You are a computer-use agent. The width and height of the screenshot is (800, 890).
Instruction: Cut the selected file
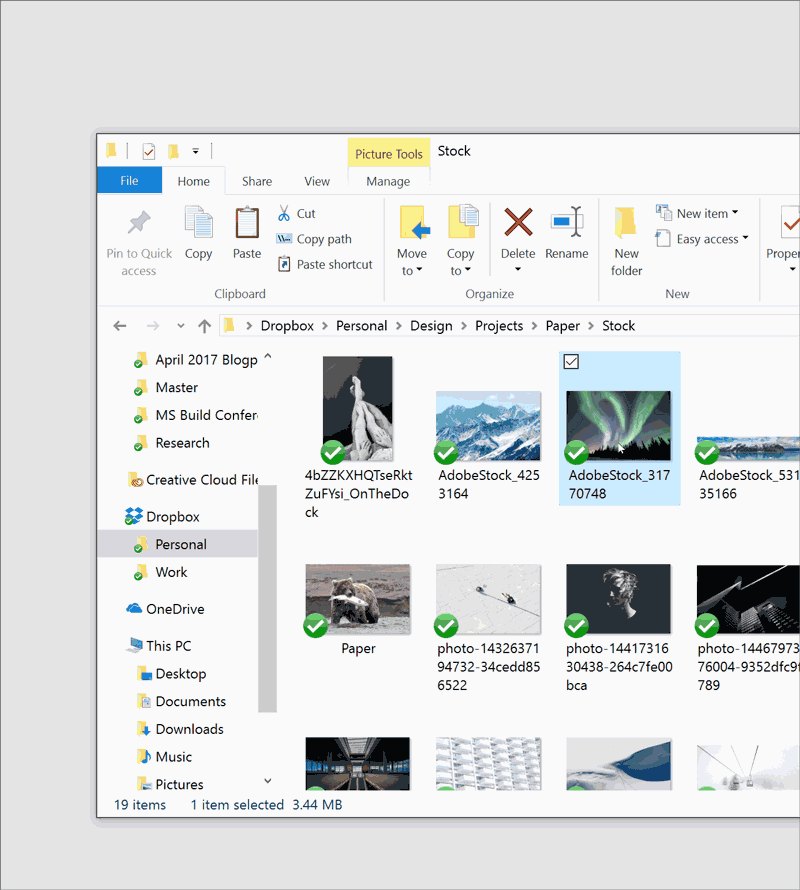296,213
